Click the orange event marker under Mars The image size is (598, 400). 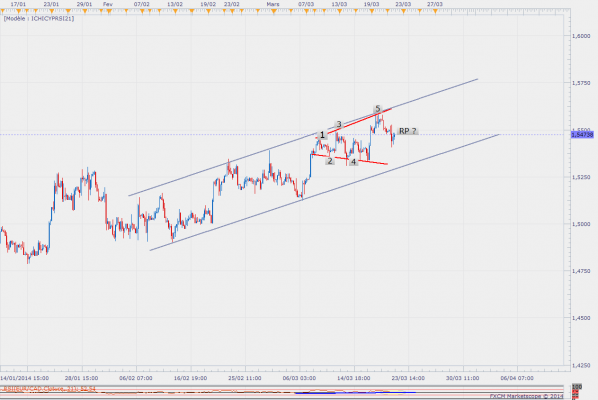(274, 12)
